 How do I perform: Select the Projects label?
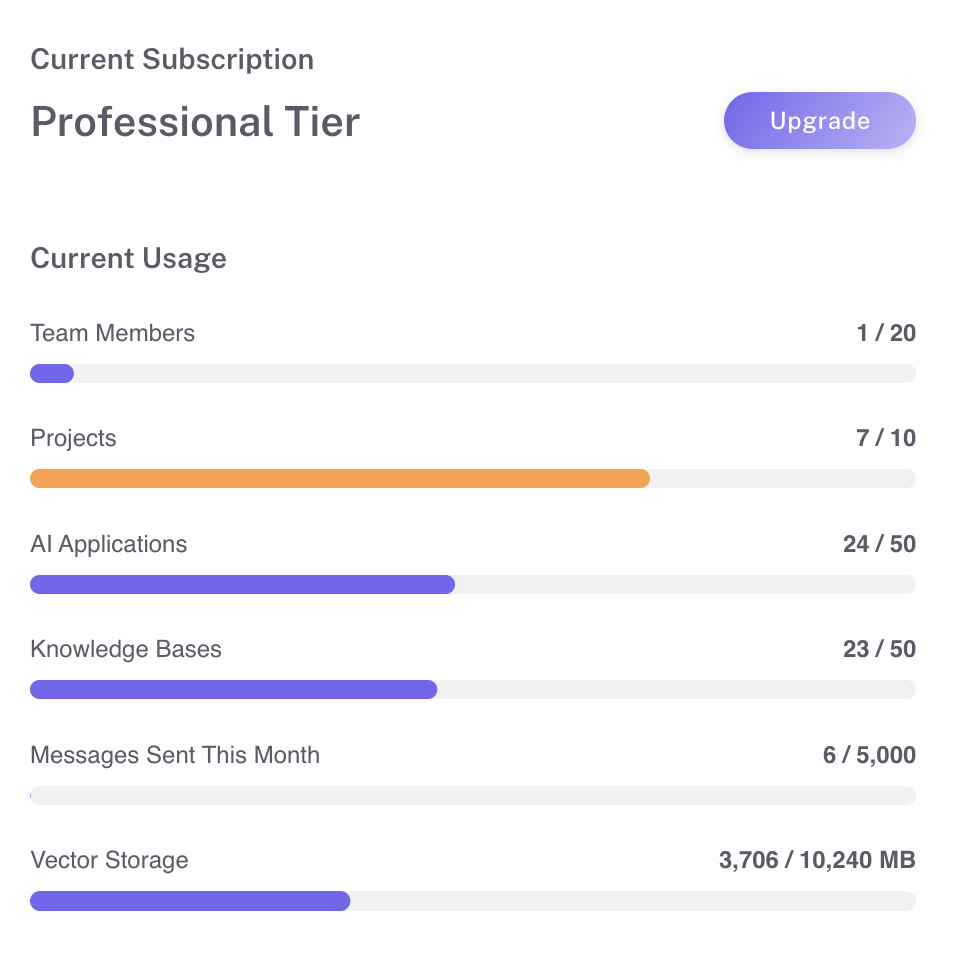click(73, 438)
